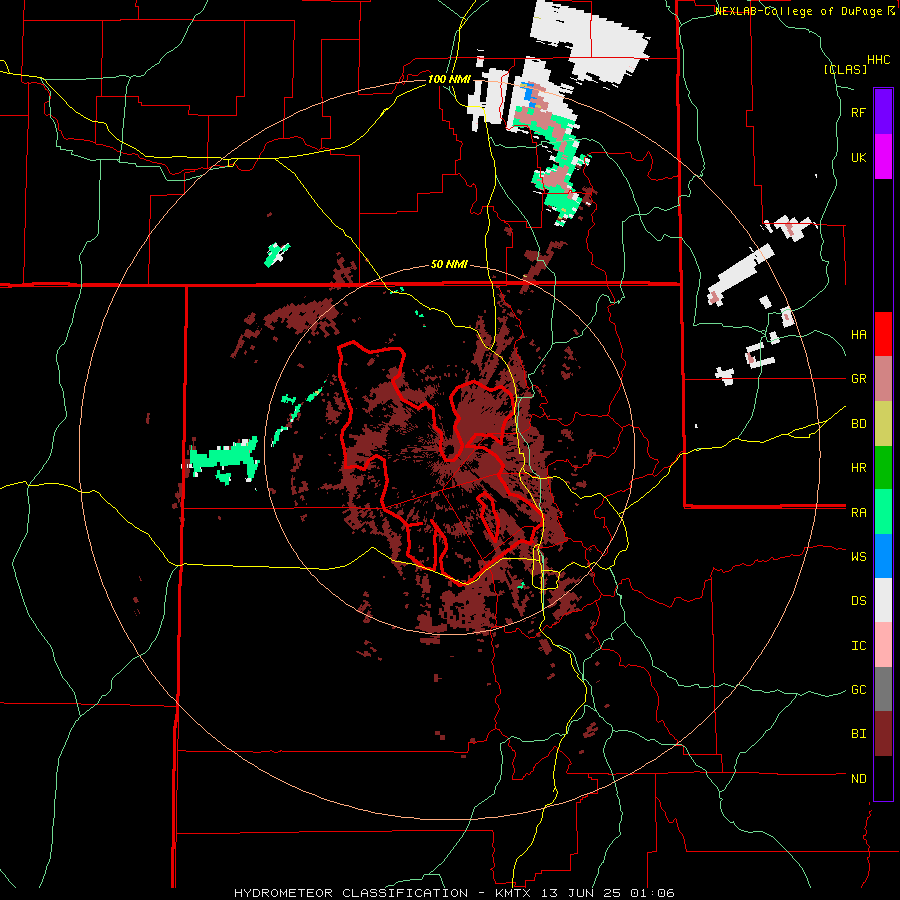This screenshot has width=900, height=900.
Task: Click the ND legend label
Action: coord(858,779)
